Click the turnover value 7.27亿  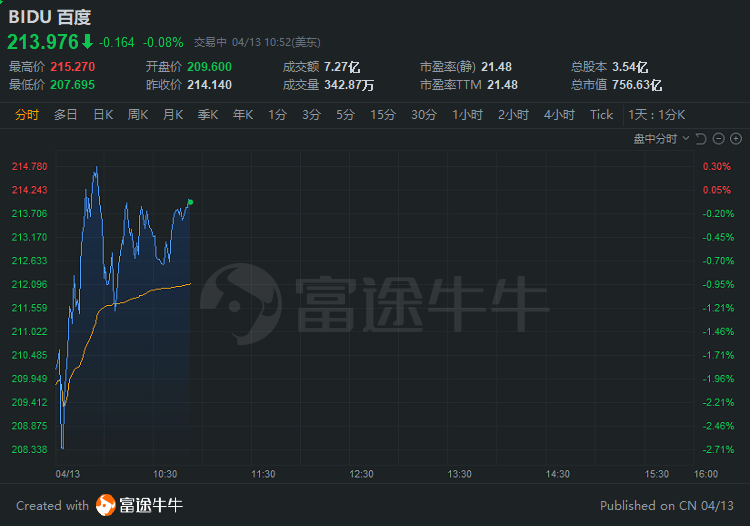[342, 67]
